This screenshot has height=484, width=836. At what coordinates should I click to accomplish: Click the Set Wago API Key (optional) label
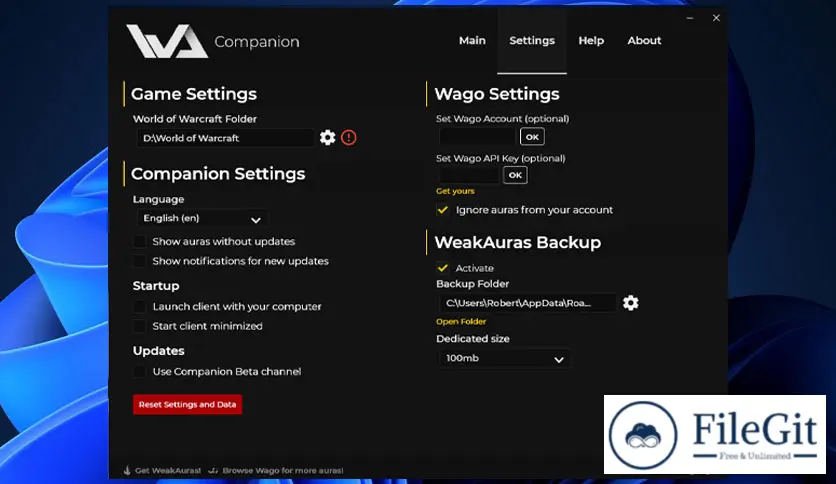(x=501, y=158)
